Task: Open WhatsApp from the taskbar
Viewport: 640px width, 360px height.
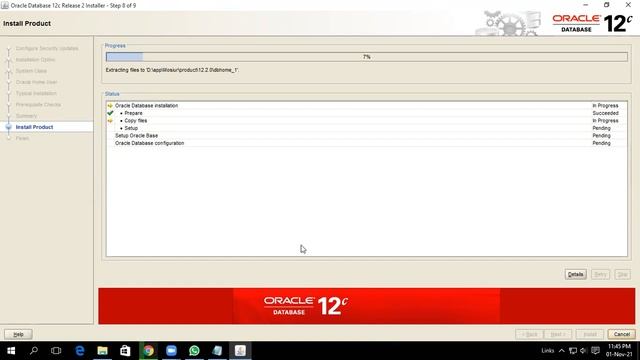Action: click(194, 351)
